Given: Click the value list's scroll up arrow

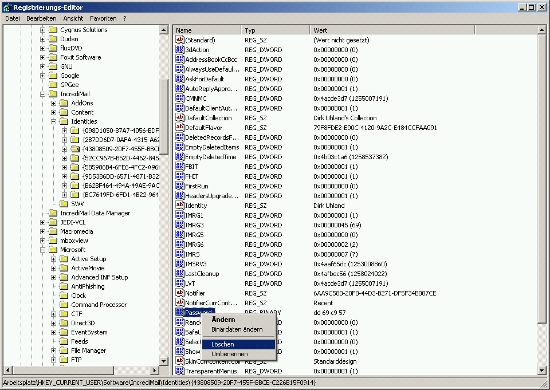Looking at the screenshot, I should click(541, 30).
